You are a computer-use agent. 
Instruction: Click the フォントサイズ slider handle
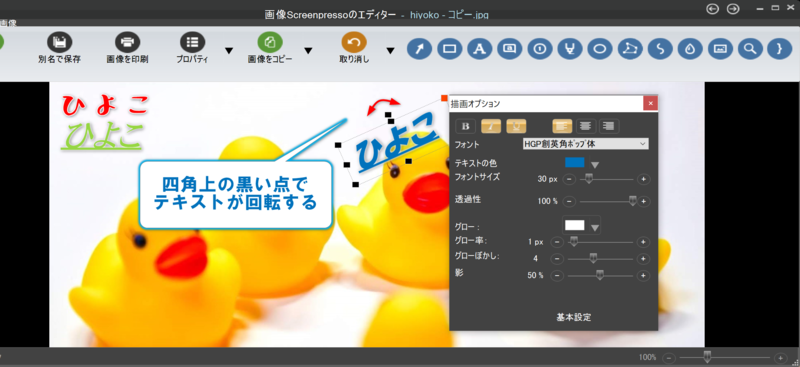589,178
